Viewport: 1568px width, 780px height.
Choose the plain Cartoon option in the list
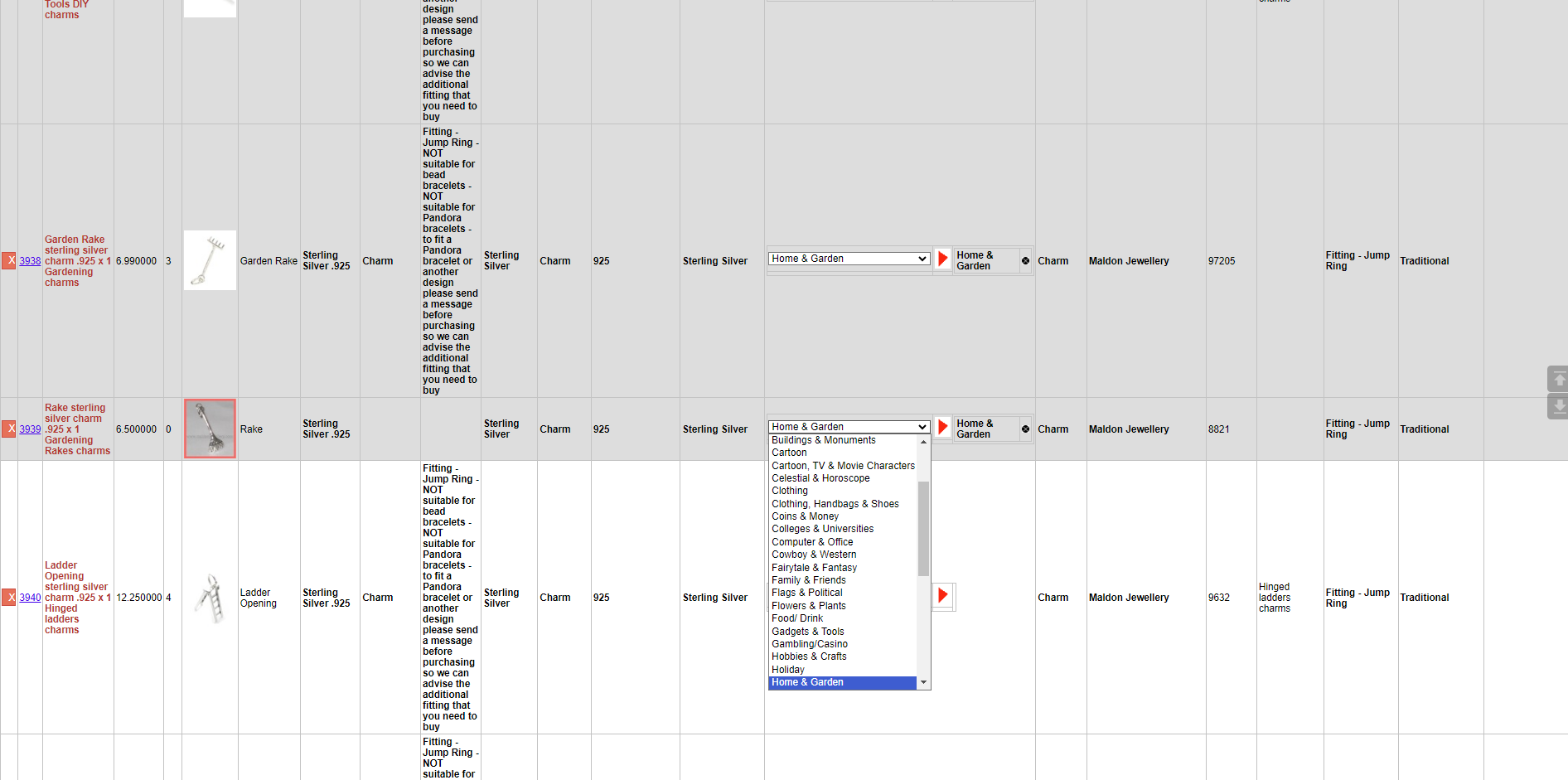click(x=842, y=453)
